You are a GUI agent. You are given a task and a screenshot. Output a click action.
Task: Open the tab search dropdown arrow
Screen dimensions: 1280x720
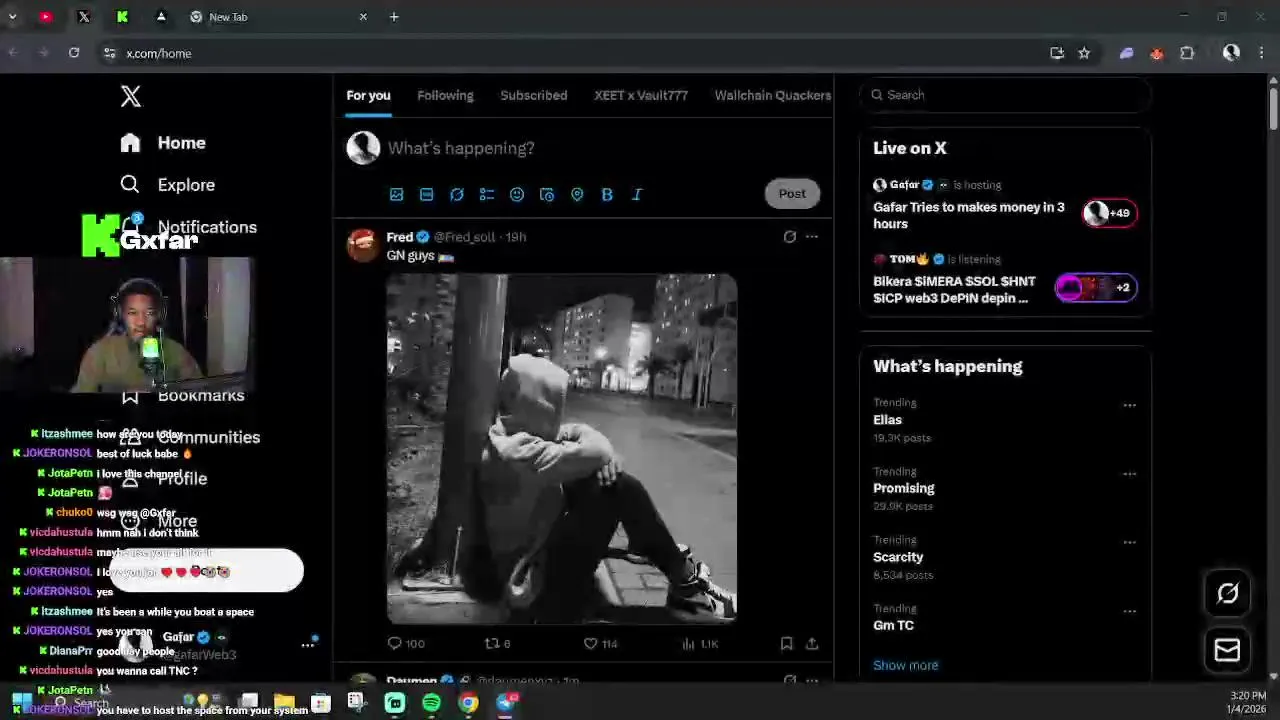pos(13,17)
